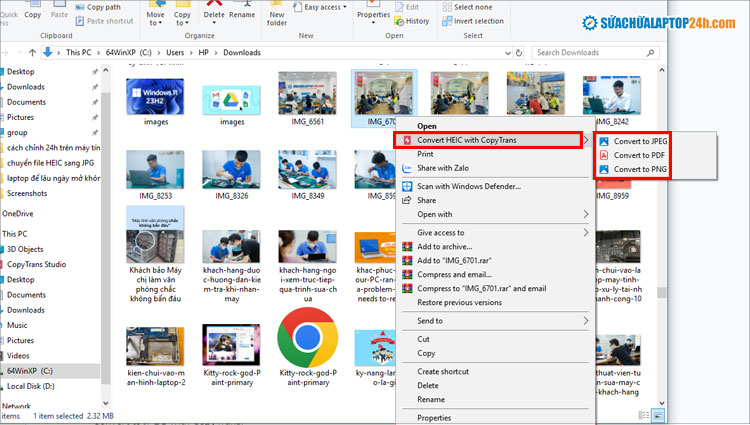Screen dimensions: 750x425
Task: Click the Share icon in context menu
Action: click(x=407, y=200)
